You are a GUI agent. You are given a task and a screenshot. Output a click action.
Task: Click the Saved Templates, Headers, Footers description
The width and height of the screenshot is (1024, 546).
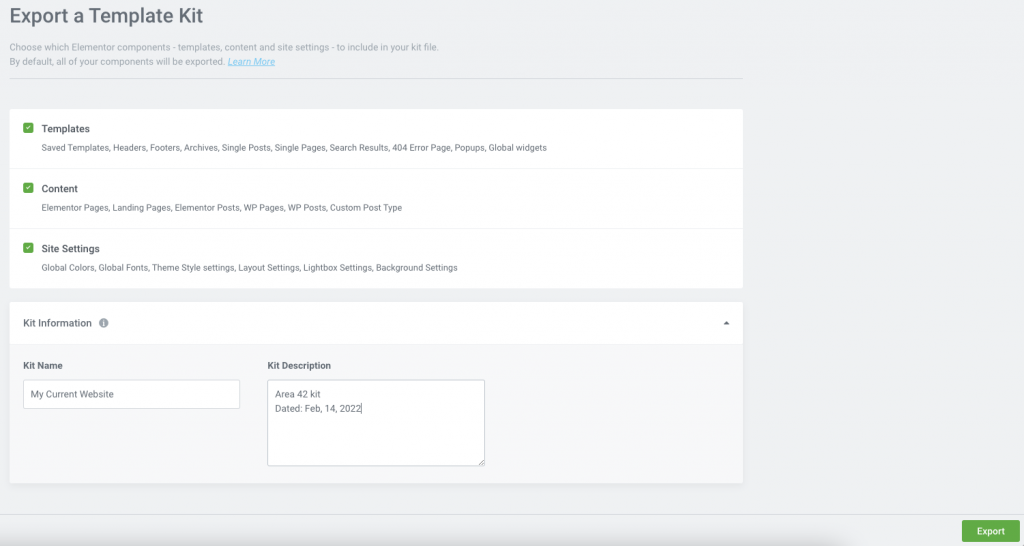(294, 148)
